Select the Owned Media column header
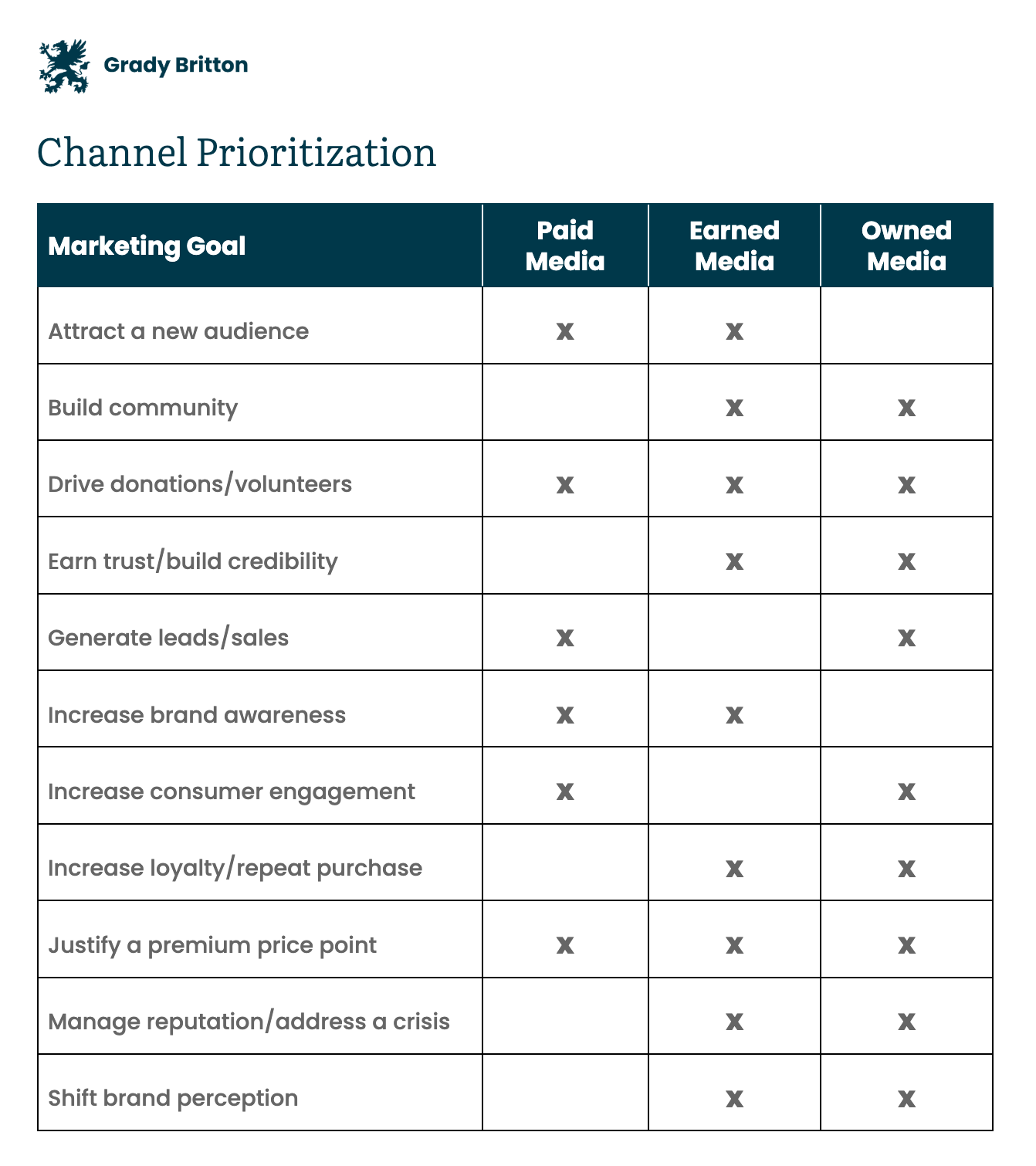Image resolution: width=1036 pixels, height=1166 pixels. (906, 246)
